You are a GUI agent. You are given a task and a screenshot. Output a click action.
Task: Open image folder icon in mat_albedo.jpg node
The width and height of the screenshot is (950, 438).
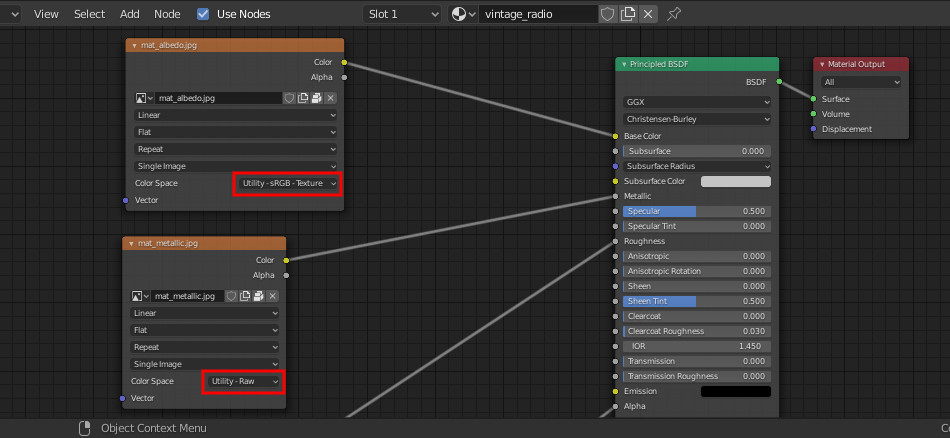316,98
